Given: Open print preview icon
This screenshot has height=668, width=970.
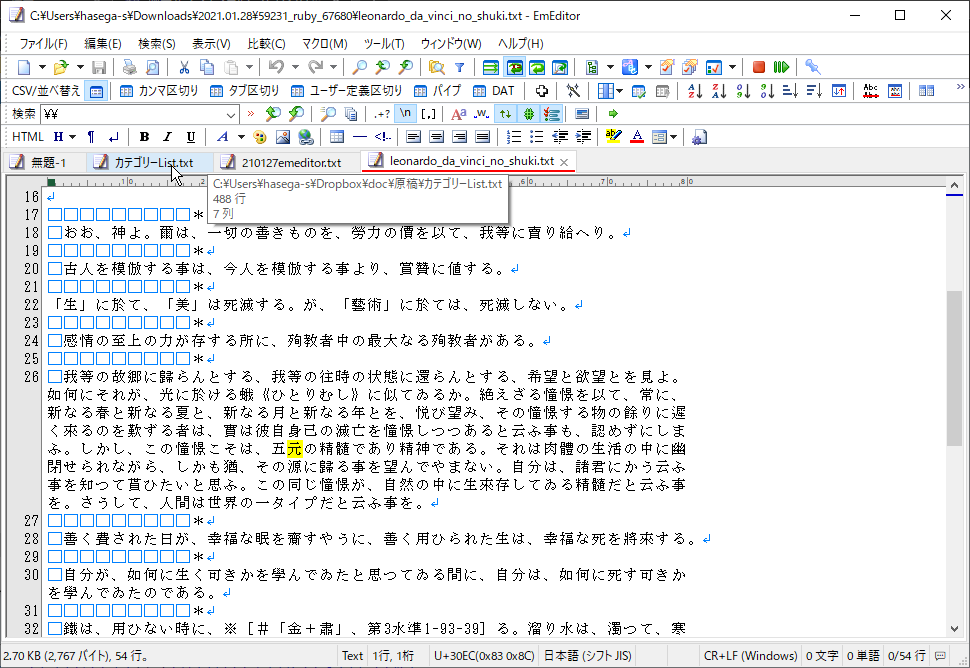Looking at the screenshot, I should click(152, 67).
